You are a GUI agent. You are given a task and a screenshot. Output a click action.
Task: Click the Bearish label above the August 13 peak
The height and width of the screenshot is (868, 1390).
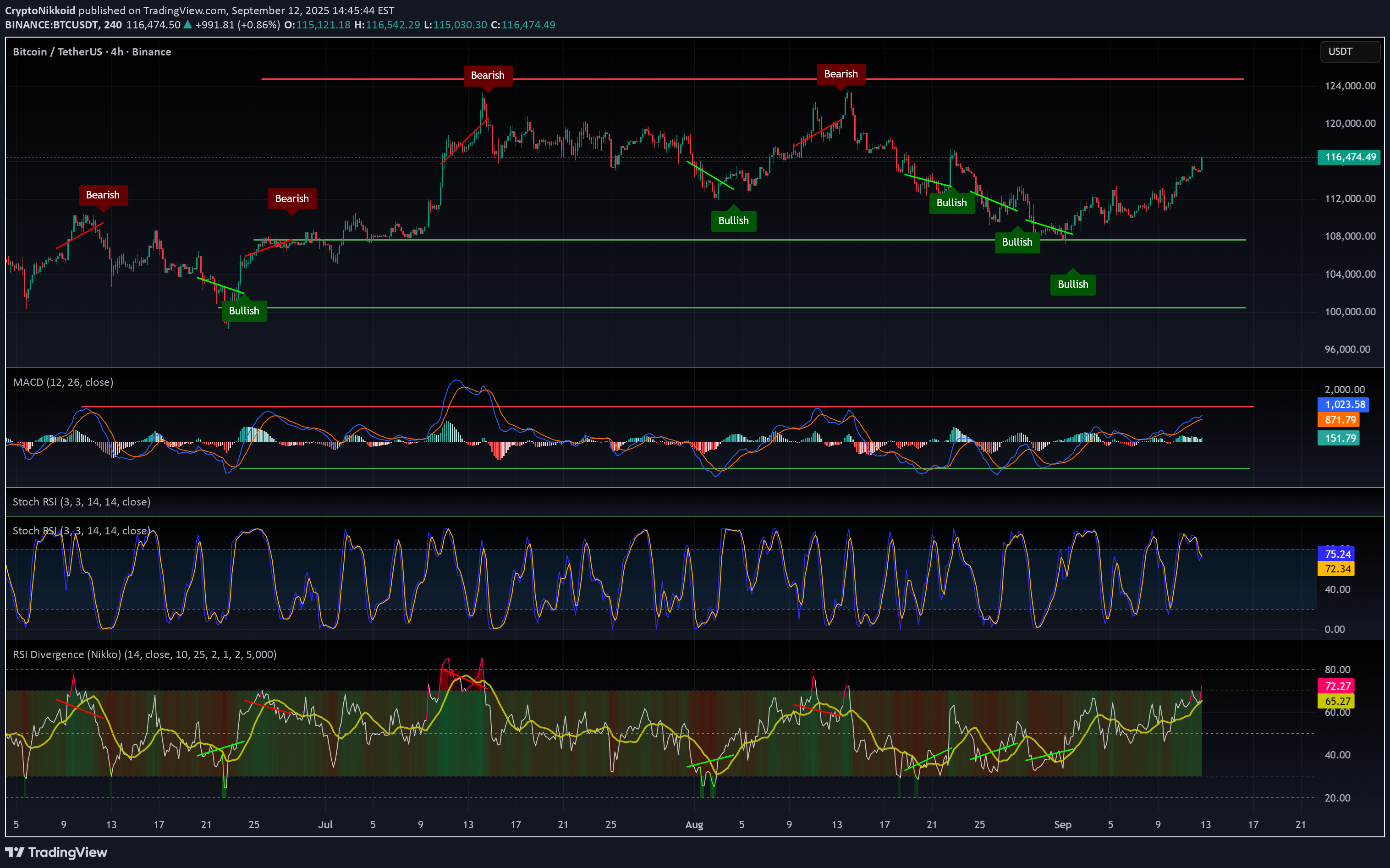point(841,74)
